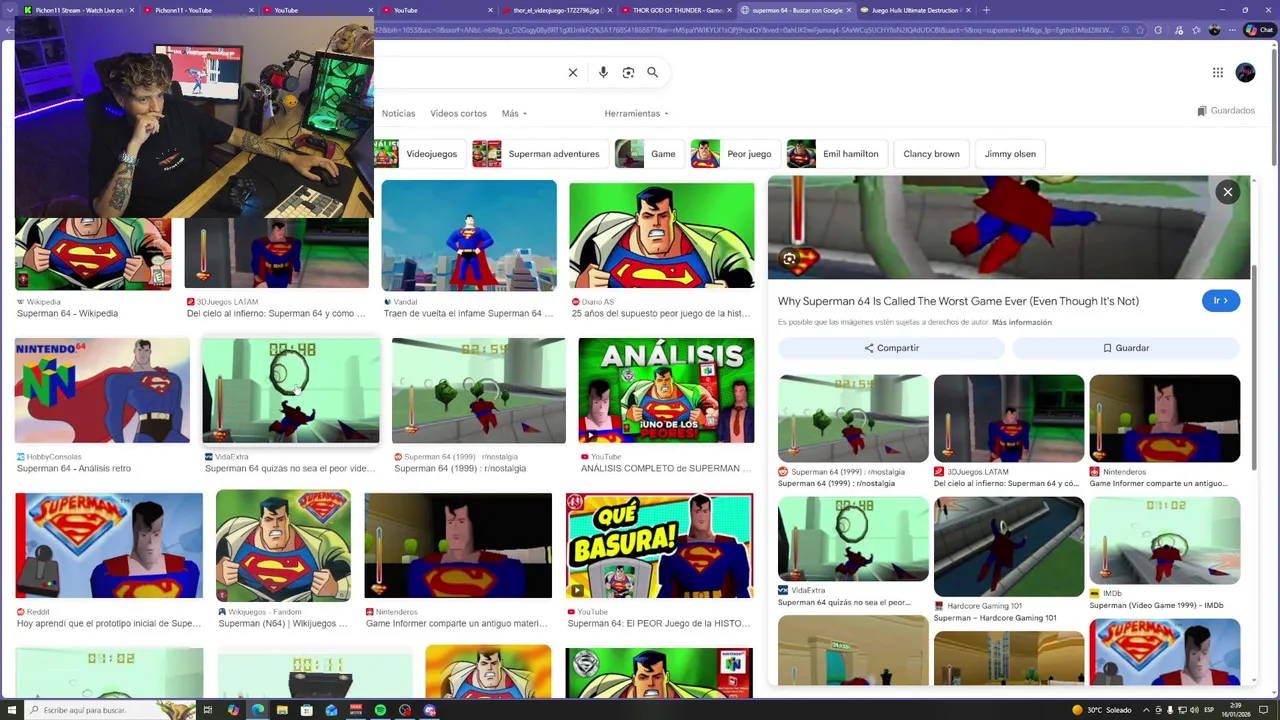Select the Superman adventures filter chip
Viewport: 1280px width, 720px height.
539,154
